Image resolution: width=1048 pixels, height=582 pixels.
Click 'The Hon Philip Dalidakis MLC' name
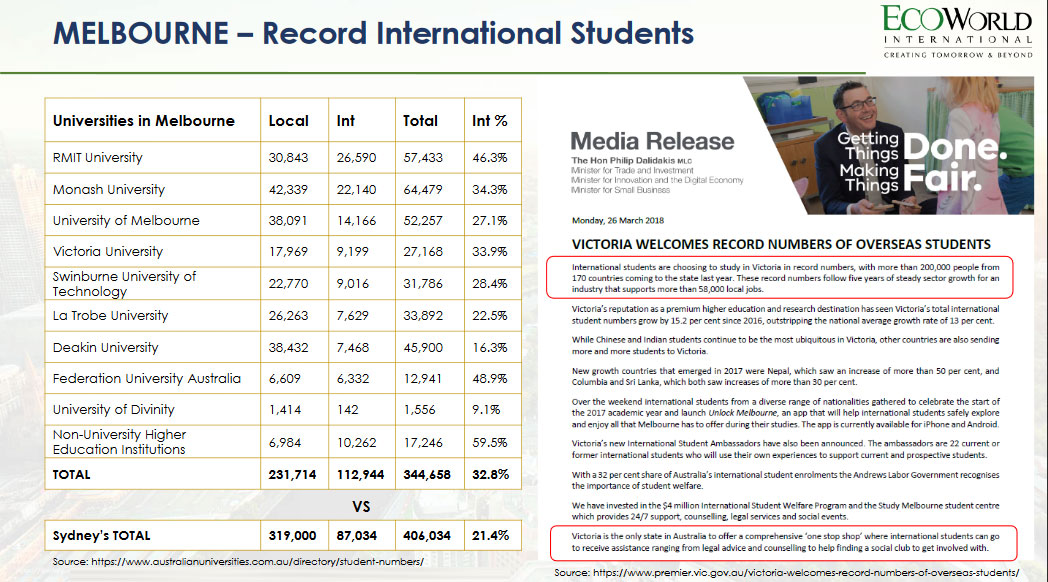(x=632, y=160)
